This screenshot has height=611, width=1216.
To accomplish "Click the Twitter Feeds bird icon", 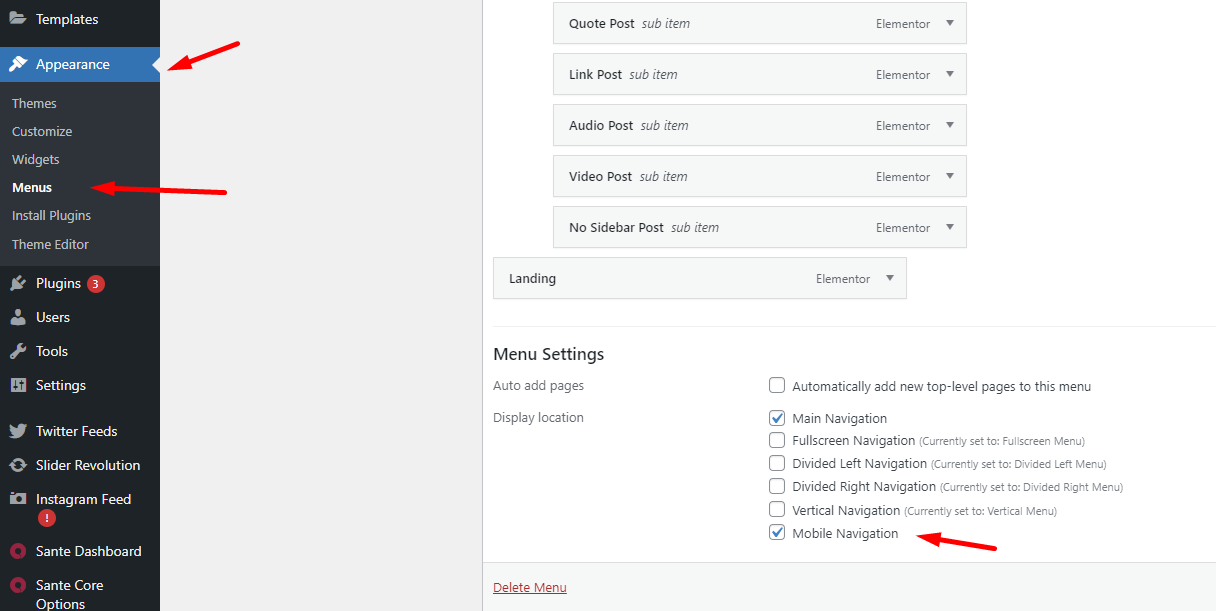I will point(18,431).
